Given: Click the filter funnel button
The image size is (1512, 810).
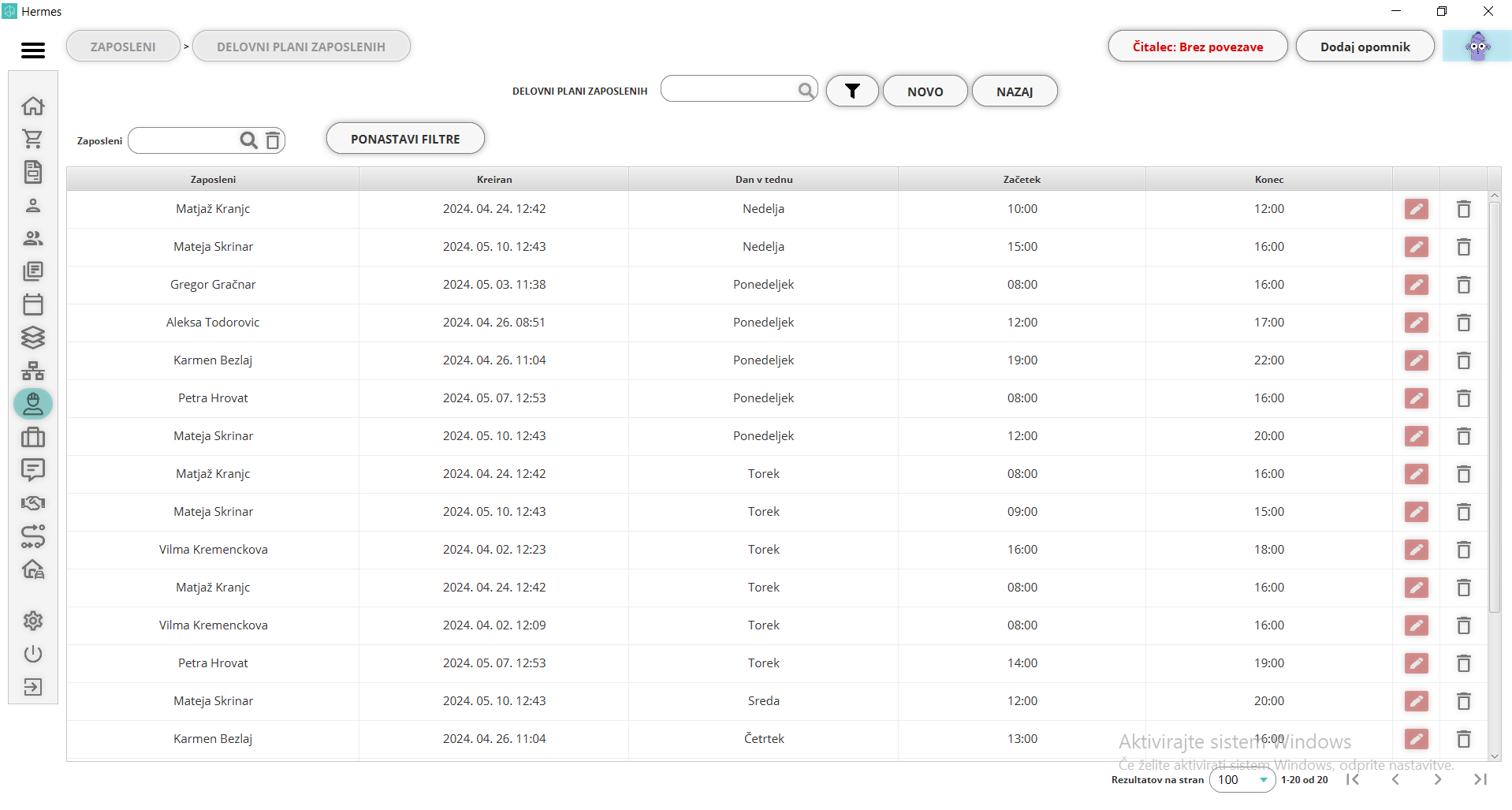Looking at the screenshot, I should coord(852,91).
